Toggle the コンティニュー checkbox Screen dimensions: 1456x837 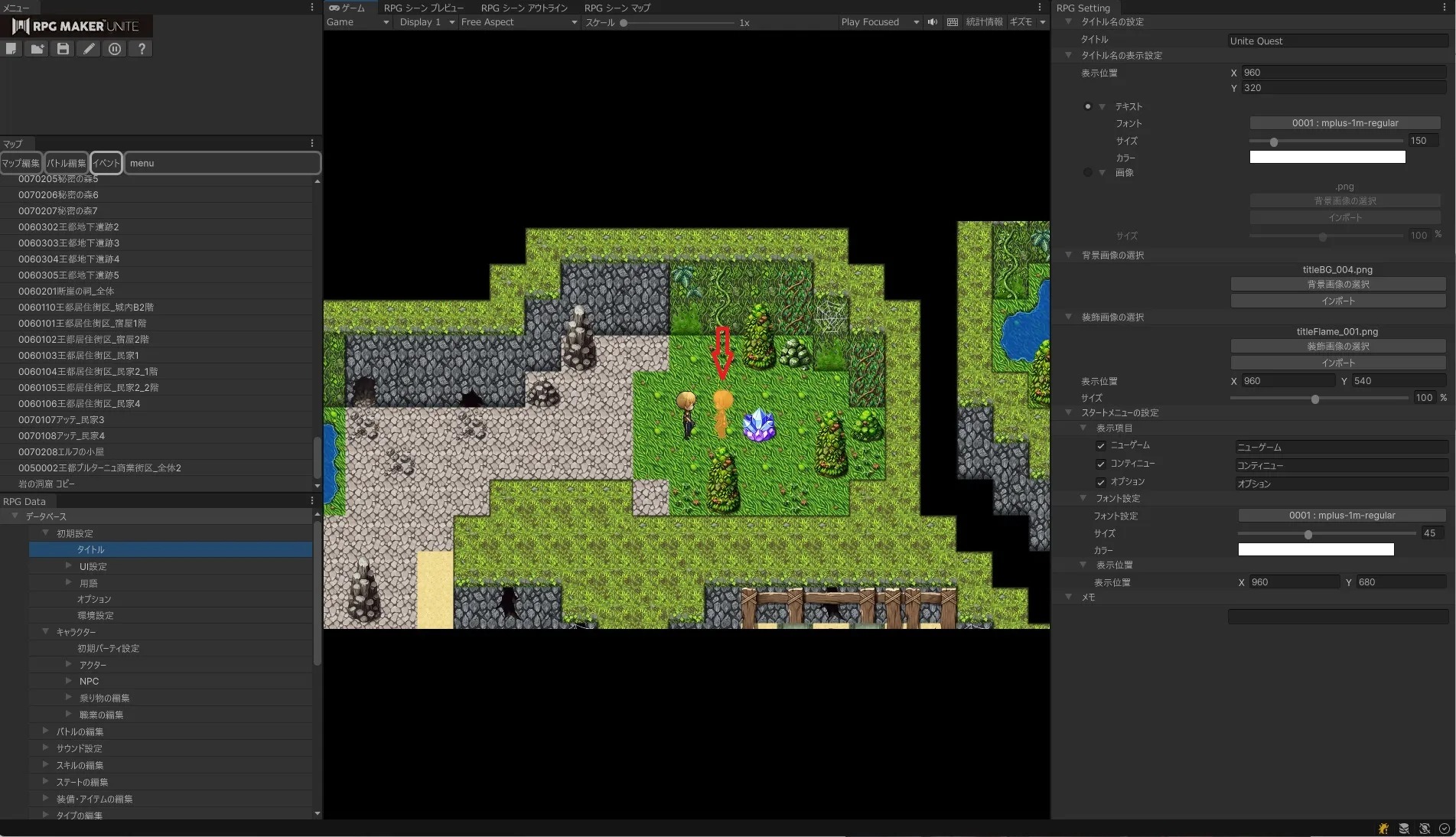click(1101, 464)
